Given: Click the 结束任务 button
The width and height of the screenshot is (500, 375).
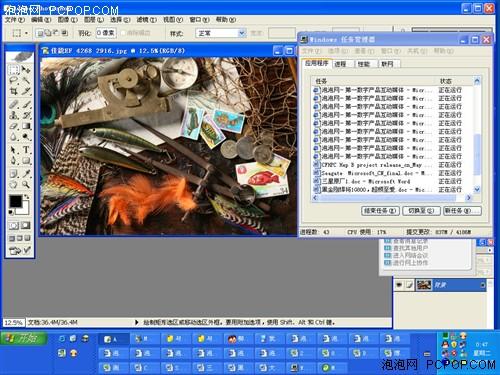Looking at the screenshot, I should (380, 211).
